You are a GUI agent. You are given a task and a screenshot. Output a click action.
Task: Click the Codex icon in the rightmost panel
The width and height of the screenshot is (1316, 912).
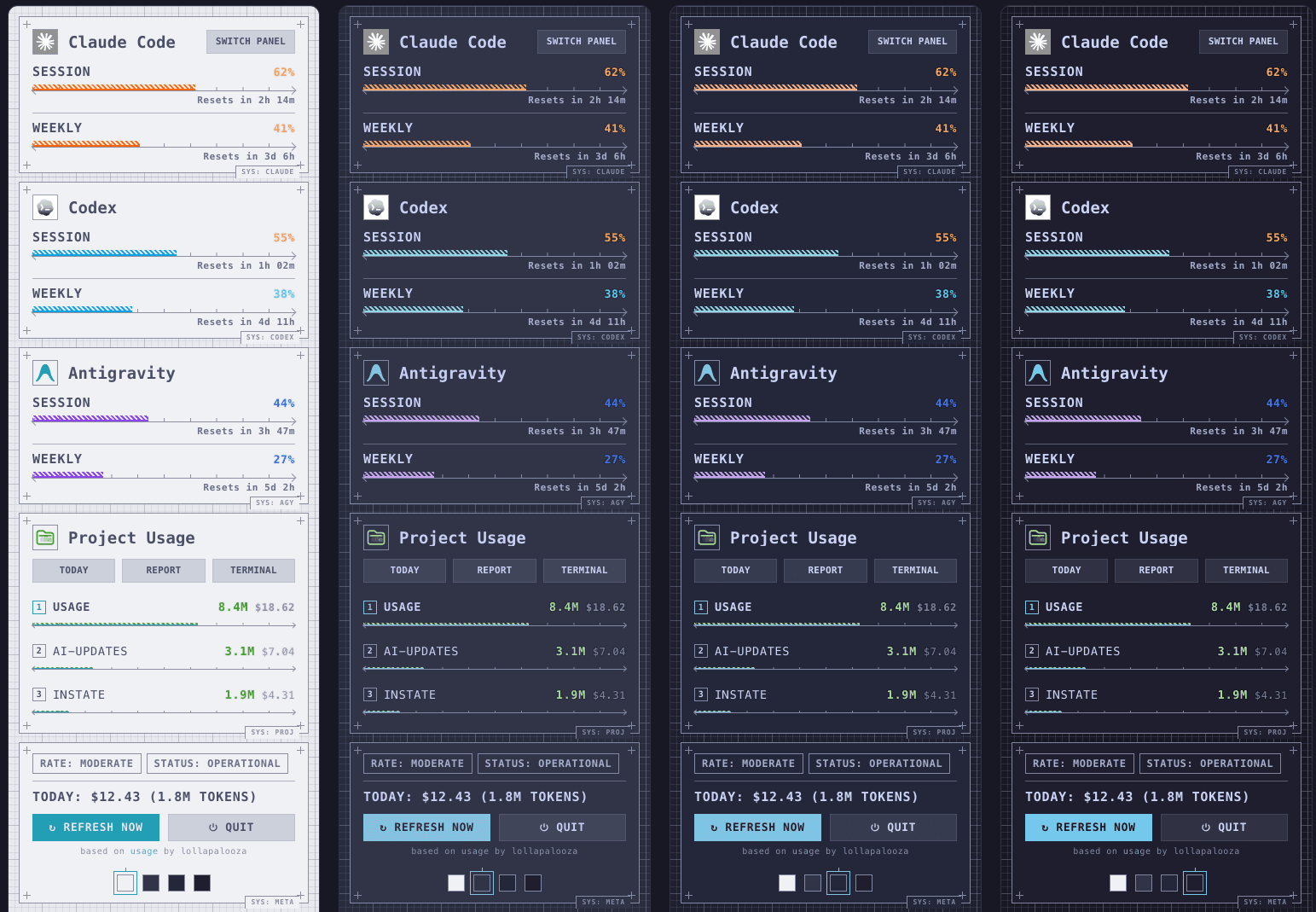click(1038, 207)
